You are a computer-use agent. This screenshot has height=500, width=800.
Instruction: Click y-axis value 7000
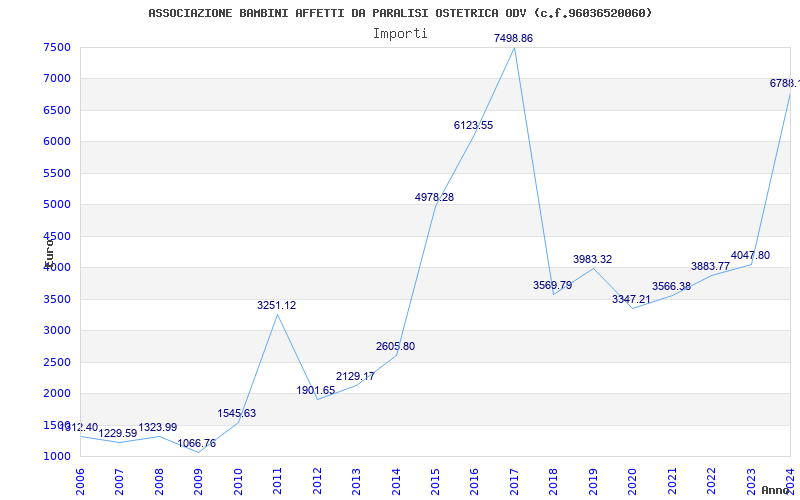click(57, 79)
